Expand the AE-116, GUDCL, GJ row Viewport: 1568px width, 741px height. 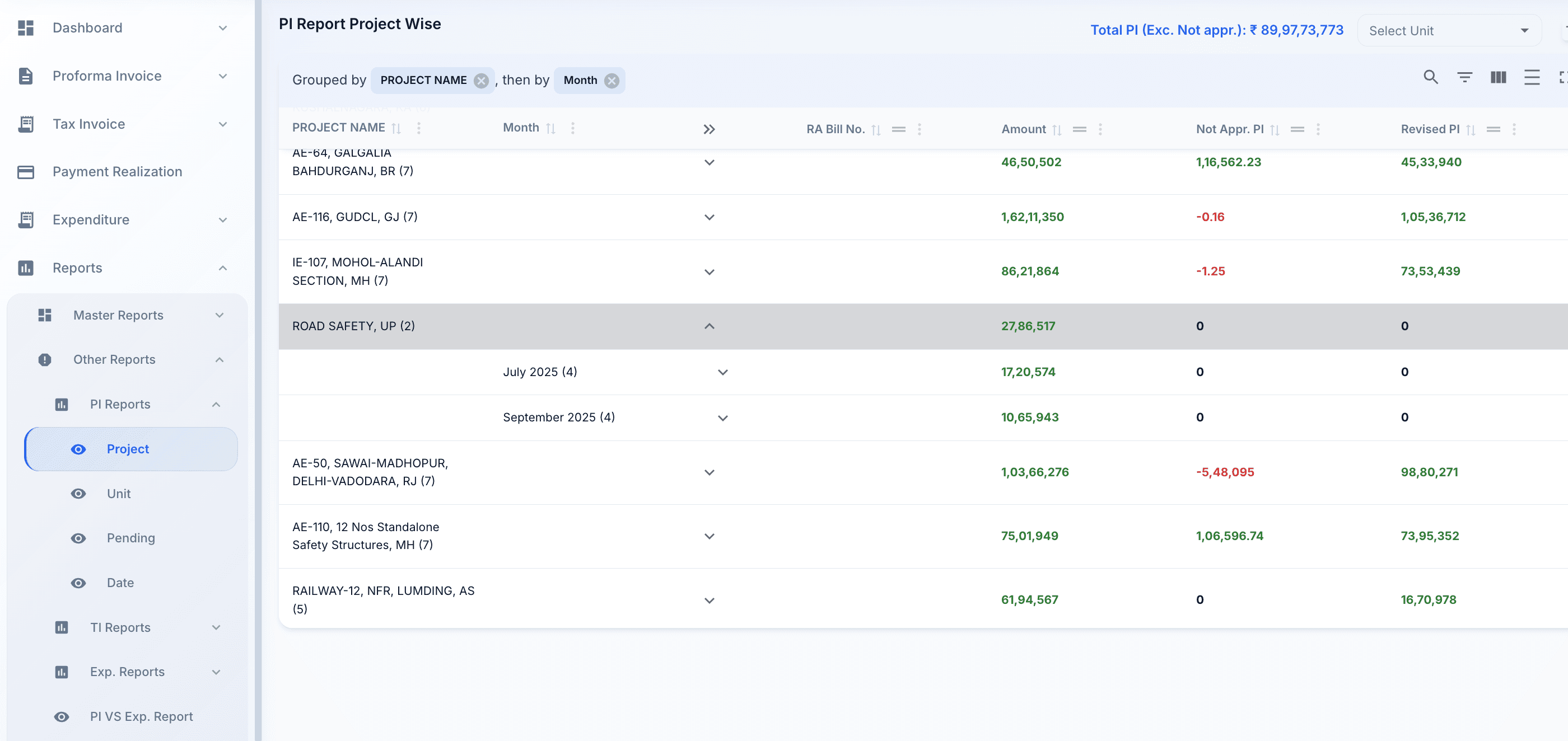pos(709,217)
